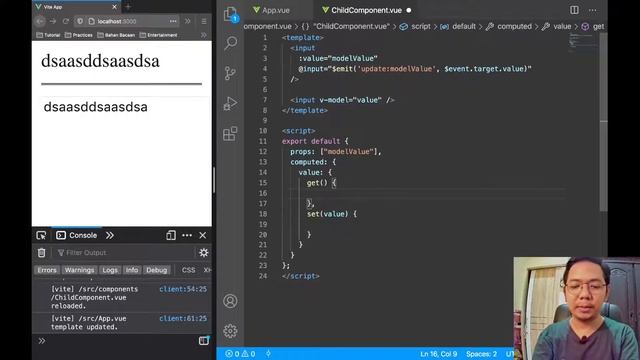Open the Bahan Bacaan bookmarks folder
The image size is (640, 360).
(x=116, y=35)
